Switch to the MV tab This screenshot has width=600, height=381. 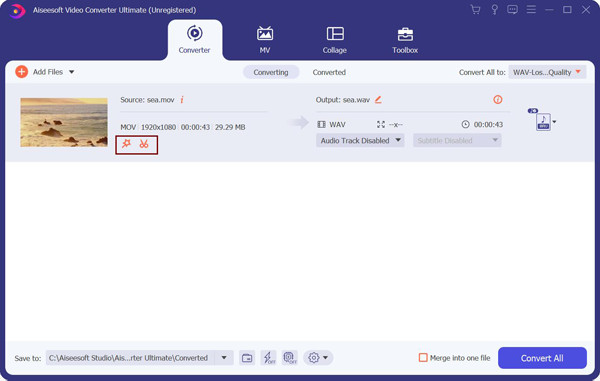coord(265,40)
